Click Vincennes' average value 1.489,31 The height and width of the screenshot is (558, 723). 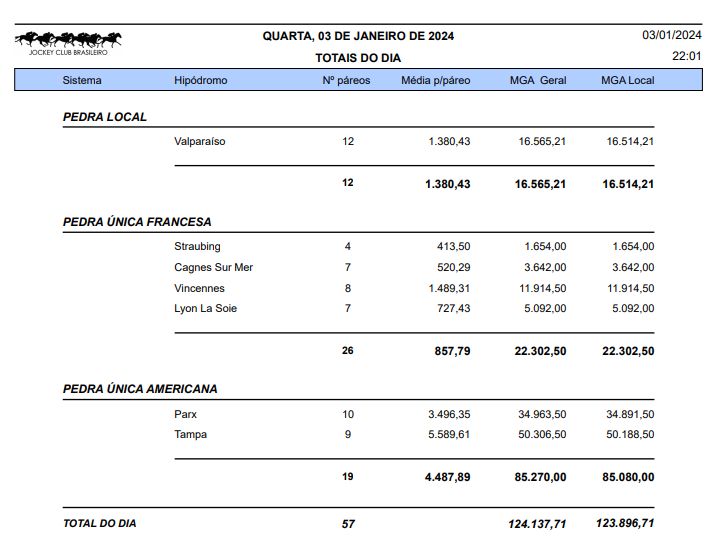click(x=449, y=289)
